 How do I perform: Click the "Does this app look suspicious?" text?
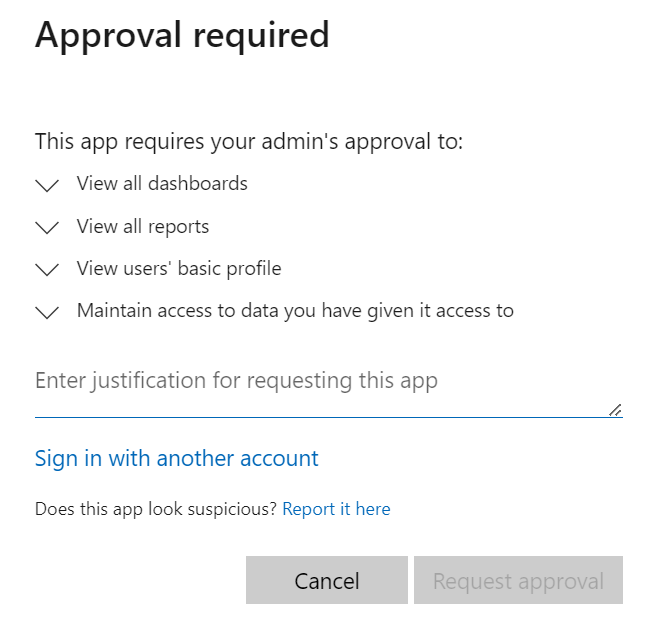pos(156,509)
